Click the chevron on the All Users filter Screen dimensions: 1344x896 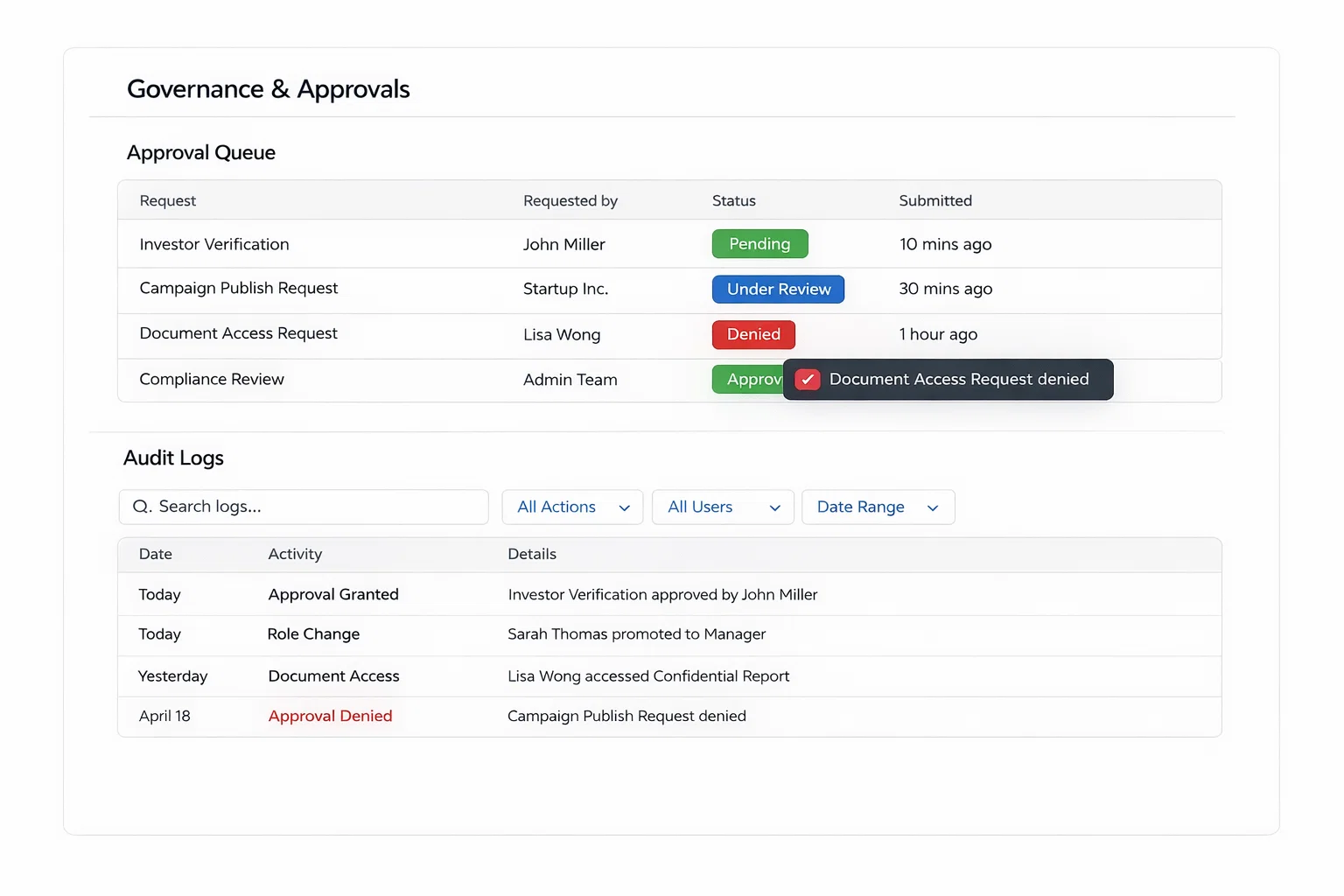click(x=773, y=507)
